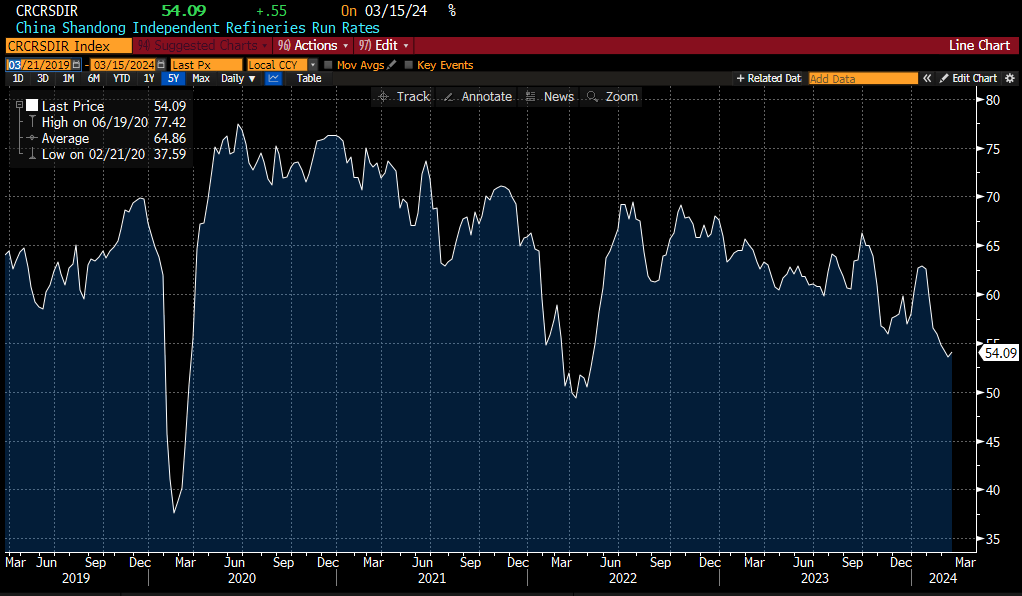Click the Last Price white color swatch
1022x596 pixels.
pyautogui.click(x=32, y=106)
